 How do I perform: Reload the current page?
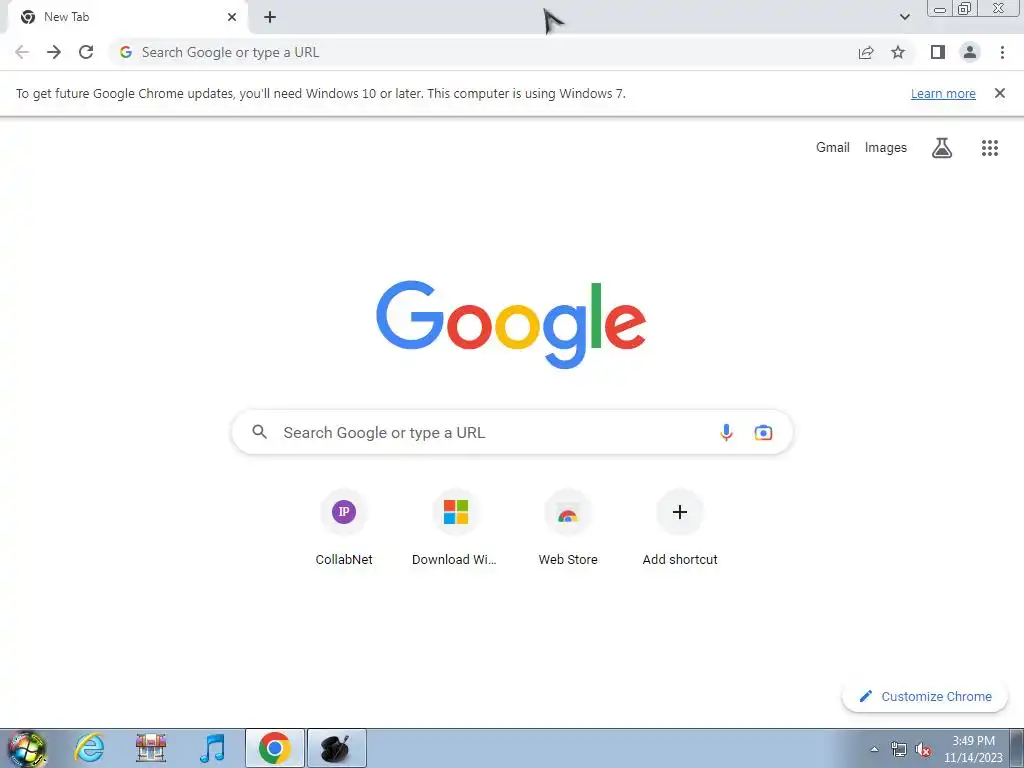tap(86, 52)
